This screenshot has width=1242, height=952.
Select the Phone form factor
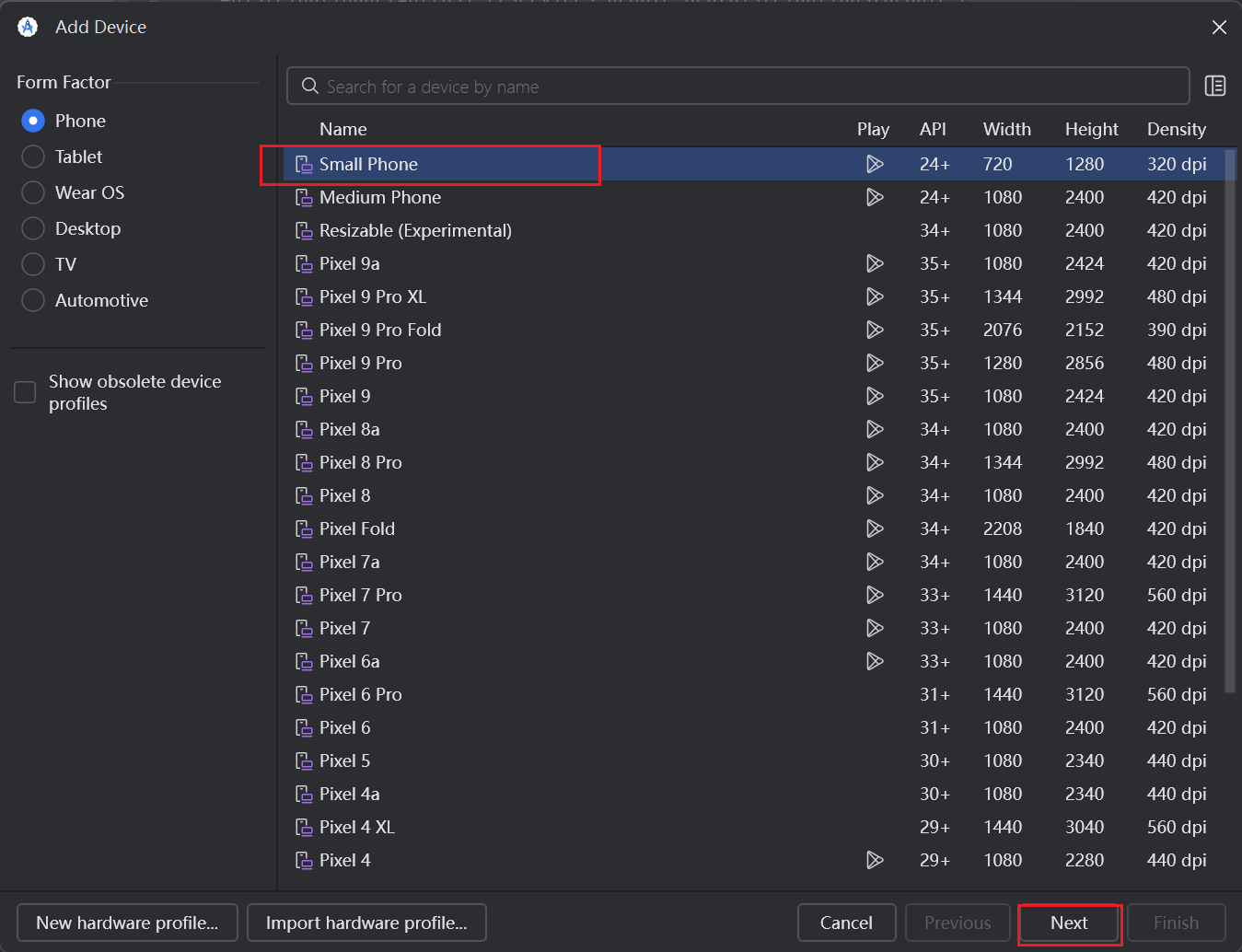click(33, 121)
